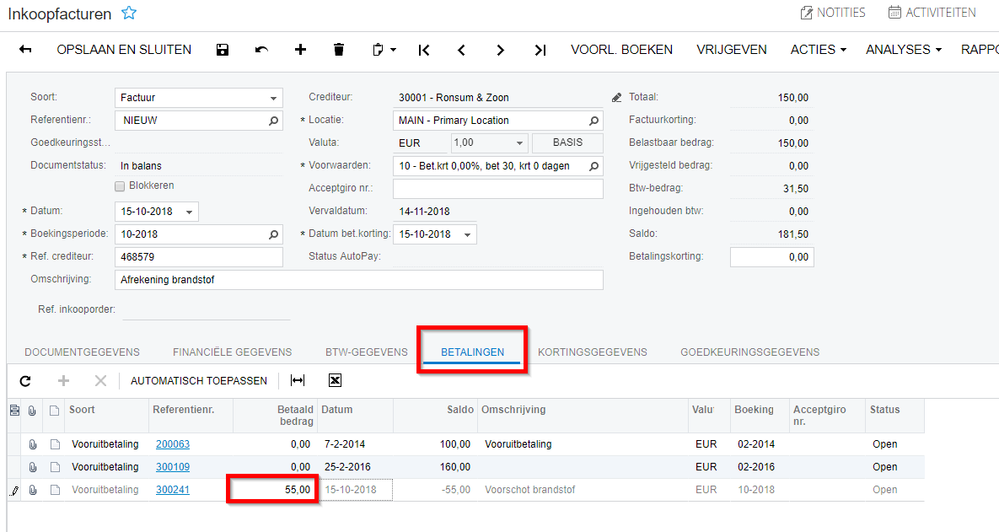Viewport: 999px width, 532px height.
Task: Expand the ANALYSES menu
Action: (903, 50)
